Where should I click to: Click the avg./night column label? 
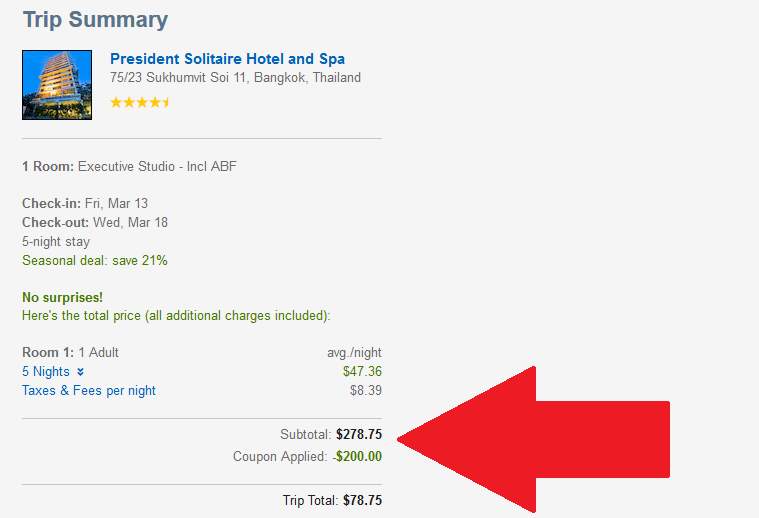pos(354,352)
